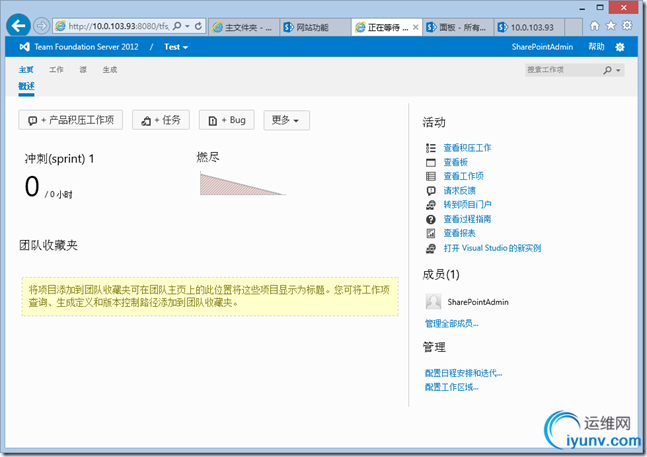647x457 pixels.
Task: Refresh the page with the reload icon
Action: (198, 26)
